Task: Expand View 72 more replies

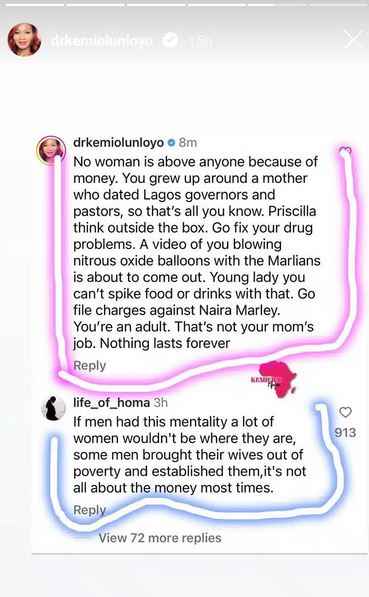Action: pyautogui.click(x=160, y=538)
